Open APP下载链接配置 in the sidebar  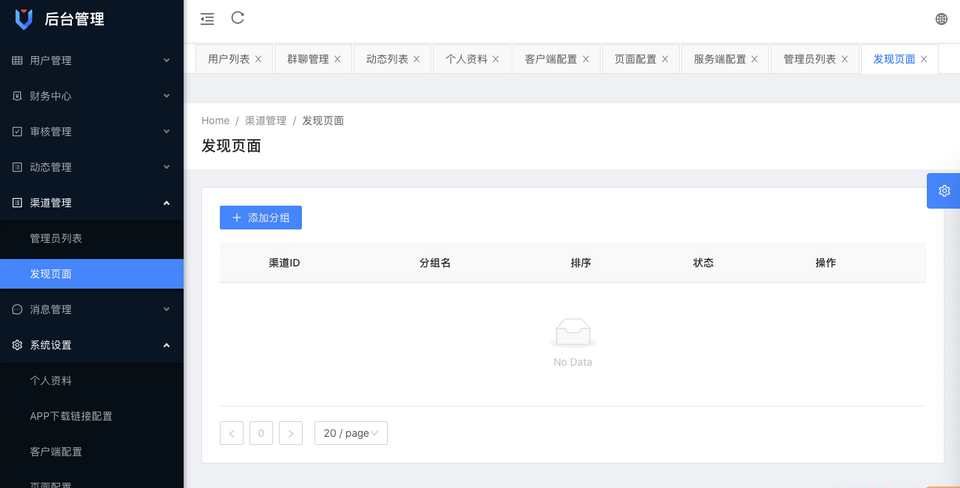click(92, 416)
